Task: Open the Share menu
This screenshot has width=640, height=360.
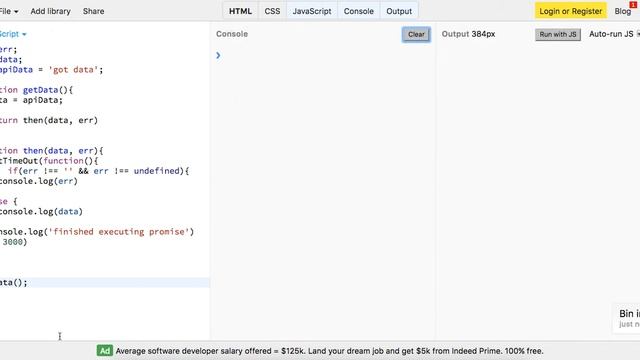Action: point(93,11)
